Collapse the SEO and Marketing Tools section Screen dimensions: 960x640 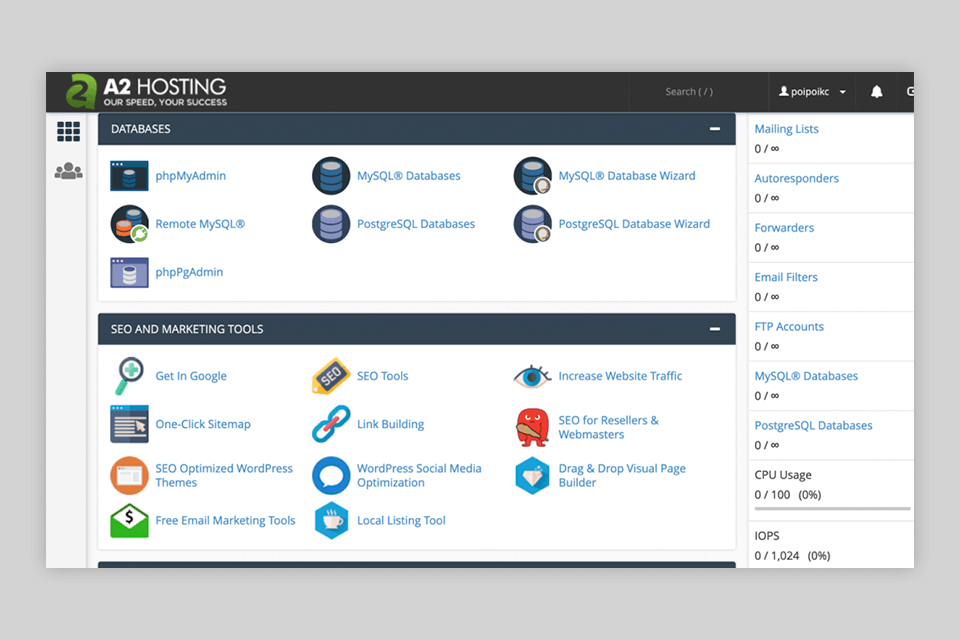tap(714, 329)
